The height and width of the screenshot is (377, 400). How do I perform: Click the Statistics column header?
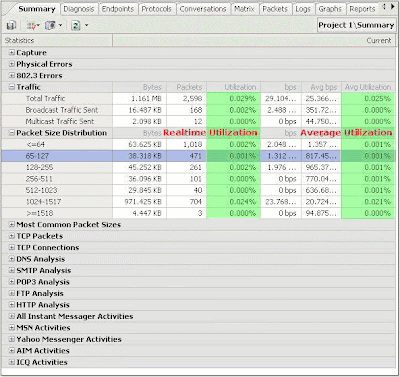tap(57, 41)
